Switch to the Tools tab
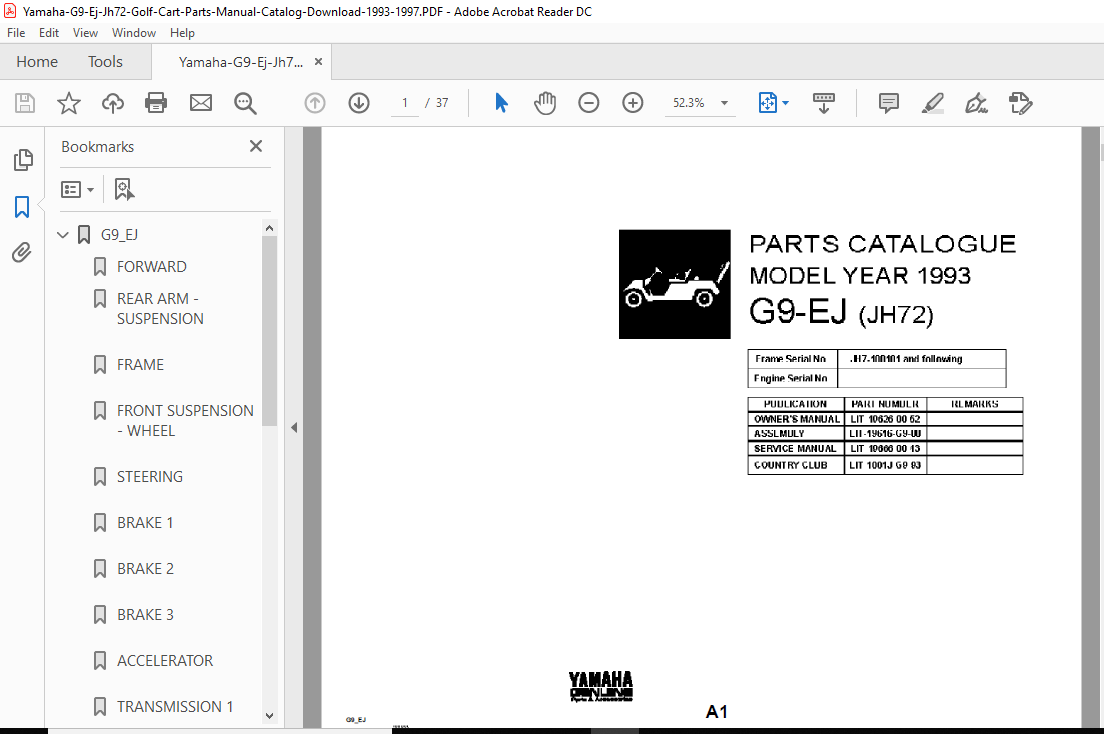 click(106, 62)
